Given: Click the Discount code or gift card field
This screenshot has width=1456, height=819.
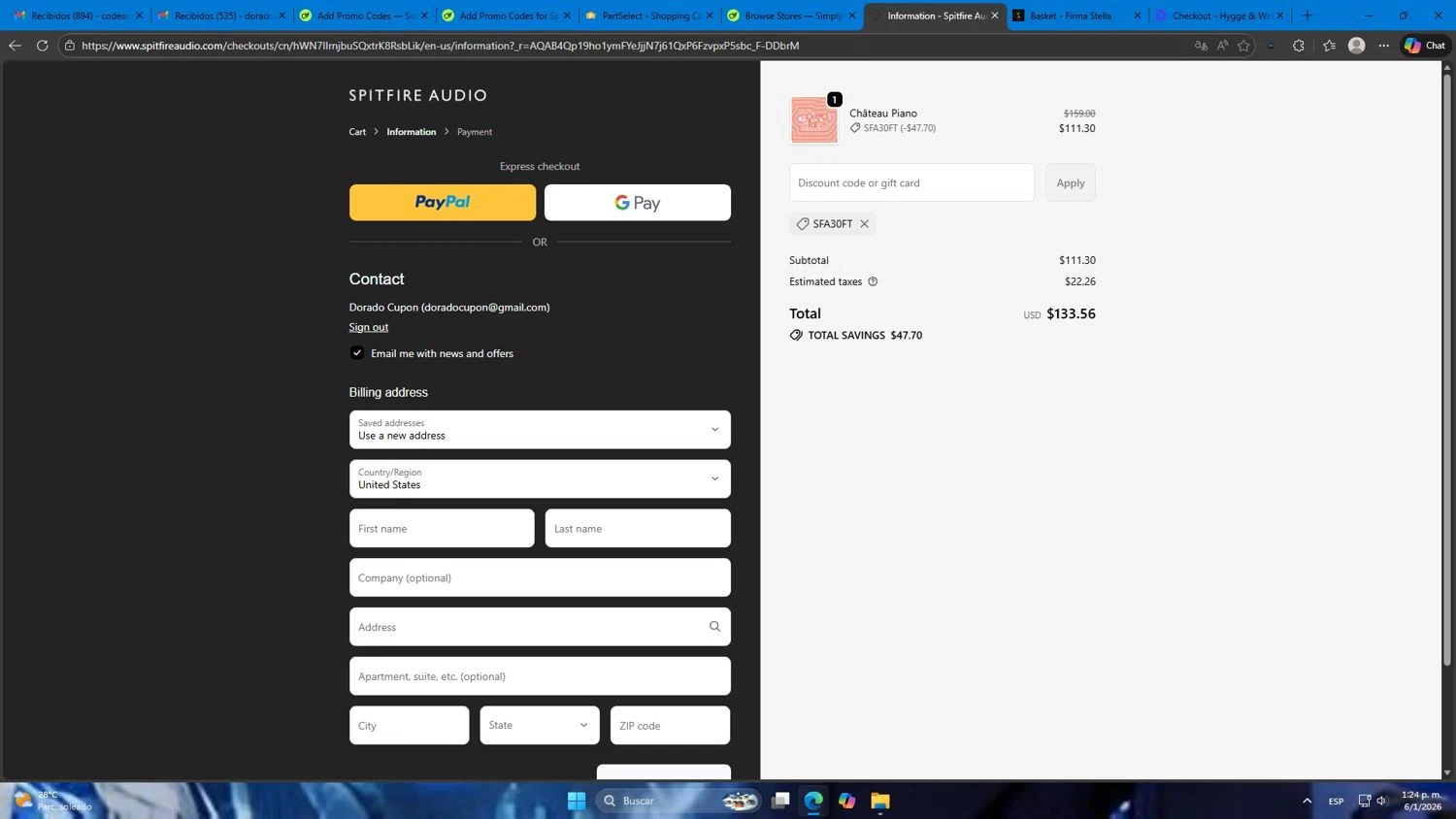Looking at the screenshot, I should [x=911, y=182].
